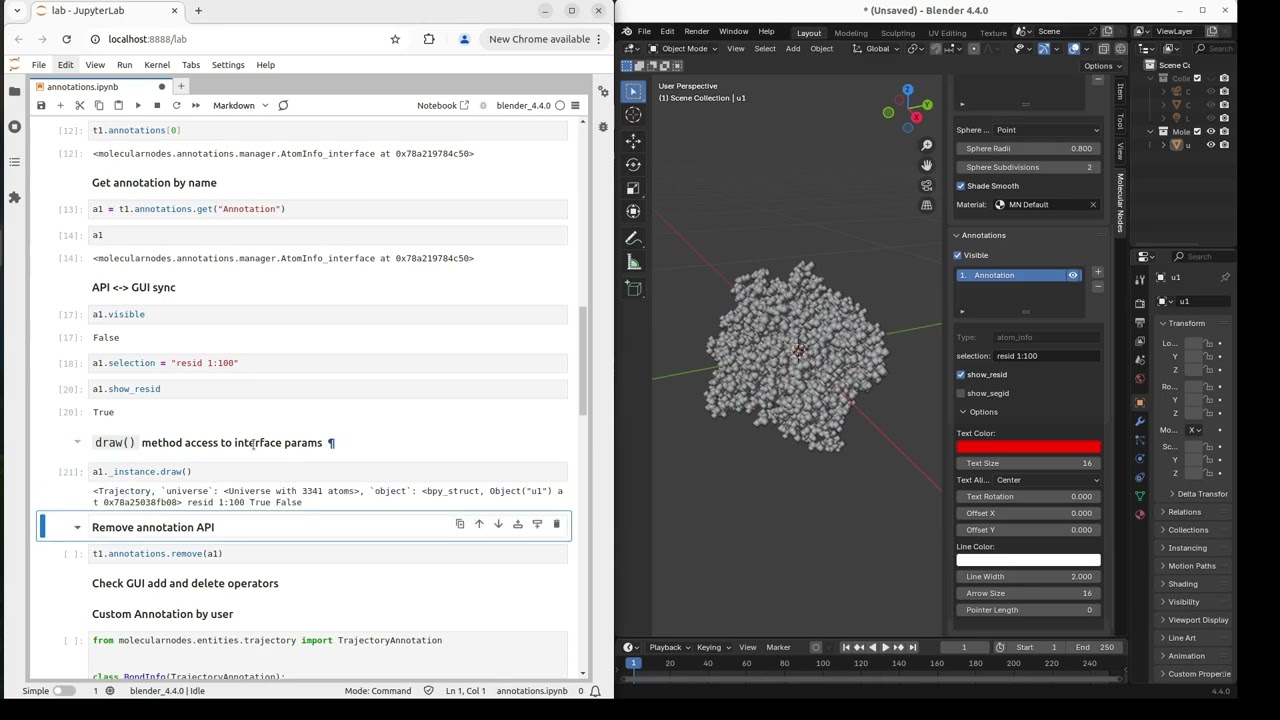Reload the page in Chrome
Screen dimensions: 1280x720
(66, 39)
